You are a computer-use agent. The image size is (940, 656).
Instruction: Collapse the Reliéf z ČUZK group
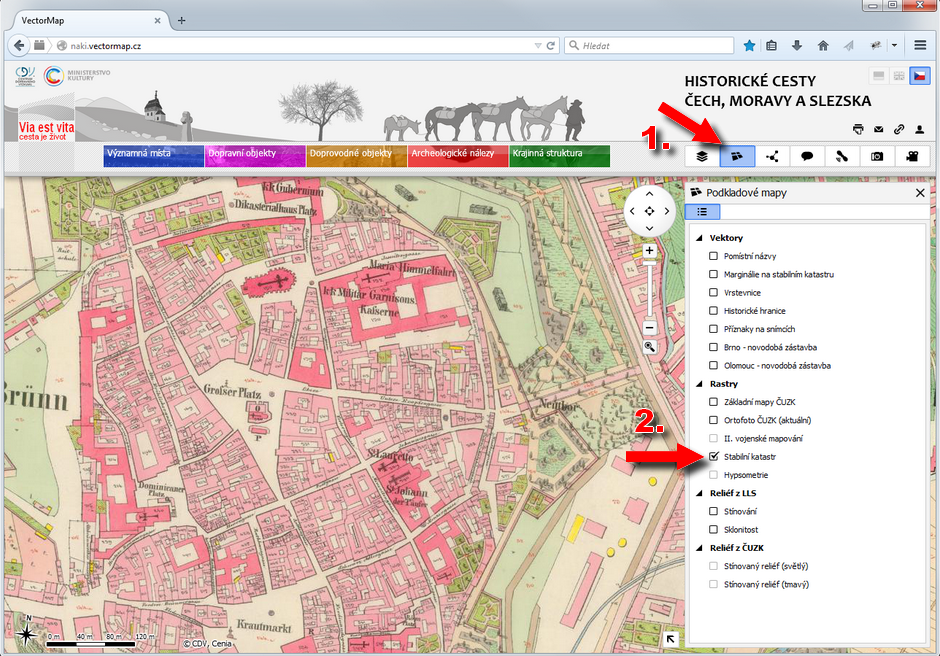tap(700, 548)
